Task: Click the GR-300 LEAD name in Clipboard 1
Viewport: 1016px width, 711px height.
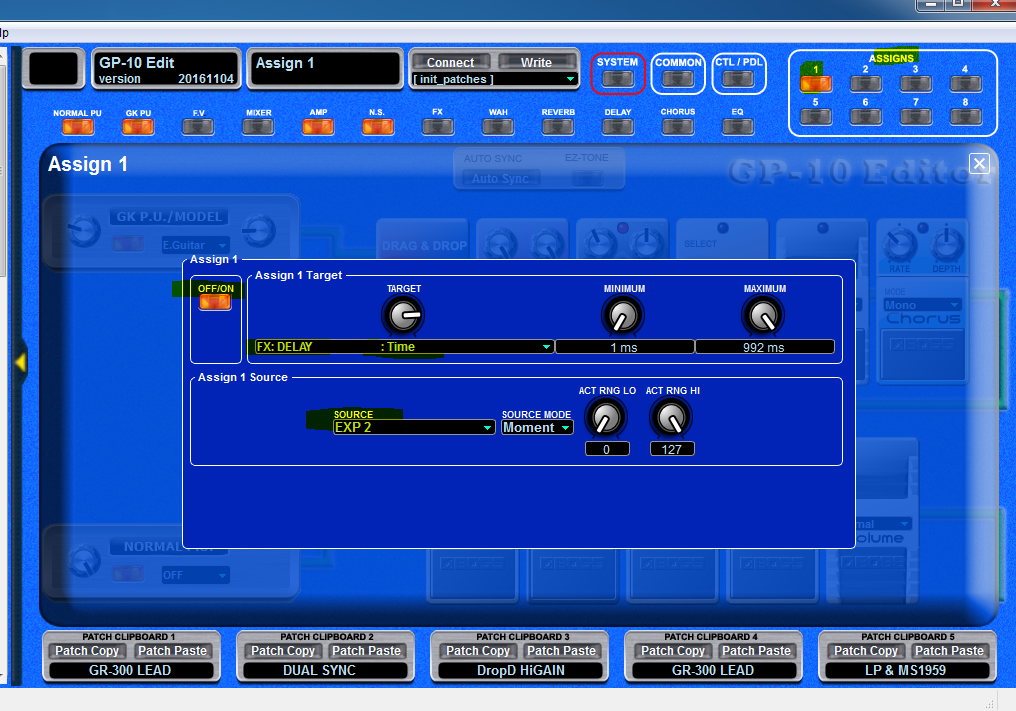Action: (x=132, y=670)
